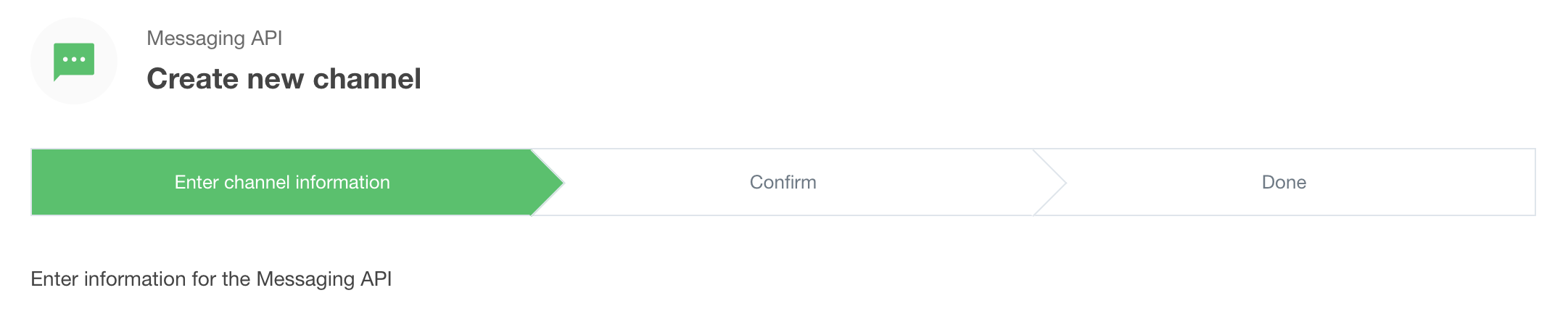The width and height of the screenshot is (1568, 322).
Task: Click the chevron divider between Confirm and Done
Action: click(1049, 182)
